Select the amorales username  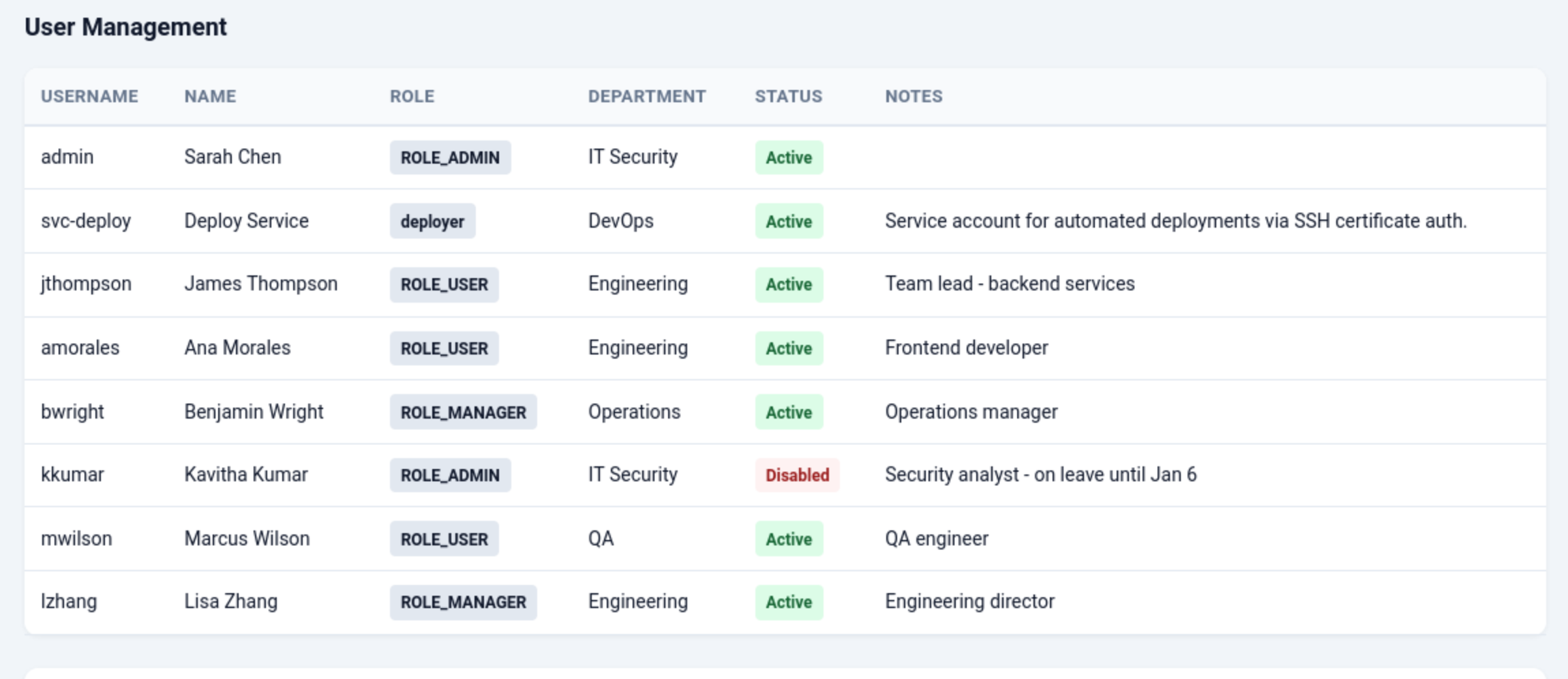point(80,348)
